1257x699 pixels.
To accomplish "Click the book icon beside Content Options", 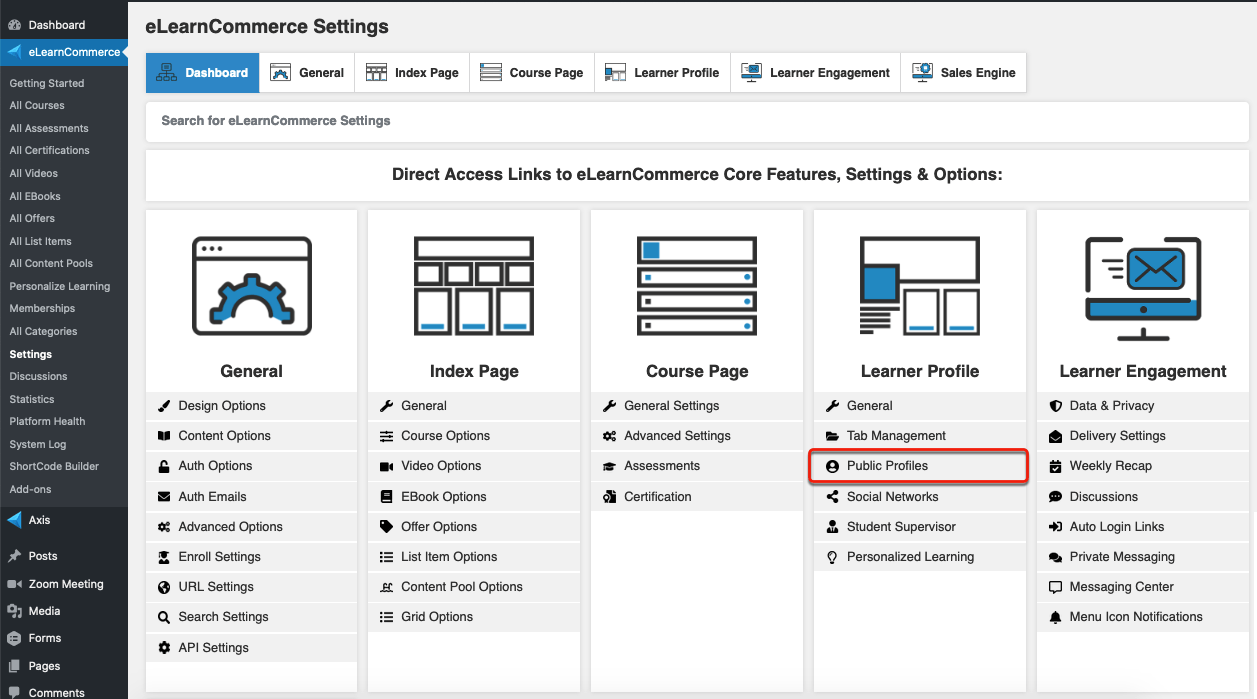I will click(x=164, y=436).
